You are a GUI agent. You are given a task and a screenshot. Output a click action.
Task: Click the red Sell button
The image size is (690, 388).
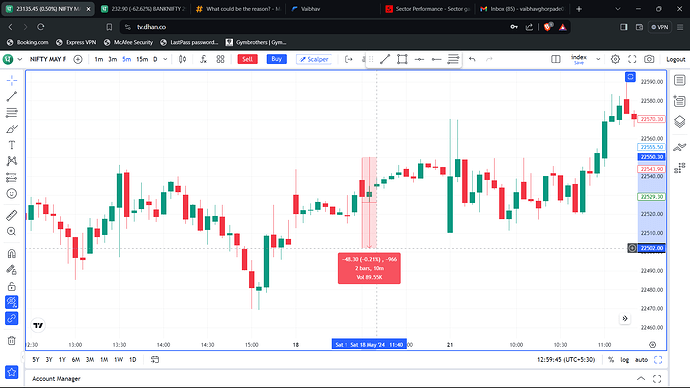(x=247, y=59)
